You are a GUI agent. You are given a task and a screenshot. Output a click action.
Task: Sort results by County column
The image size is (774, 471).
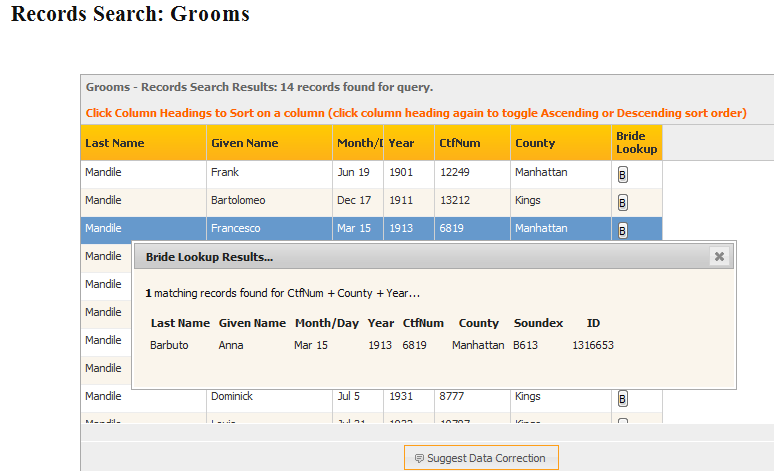tap(561, 143)
